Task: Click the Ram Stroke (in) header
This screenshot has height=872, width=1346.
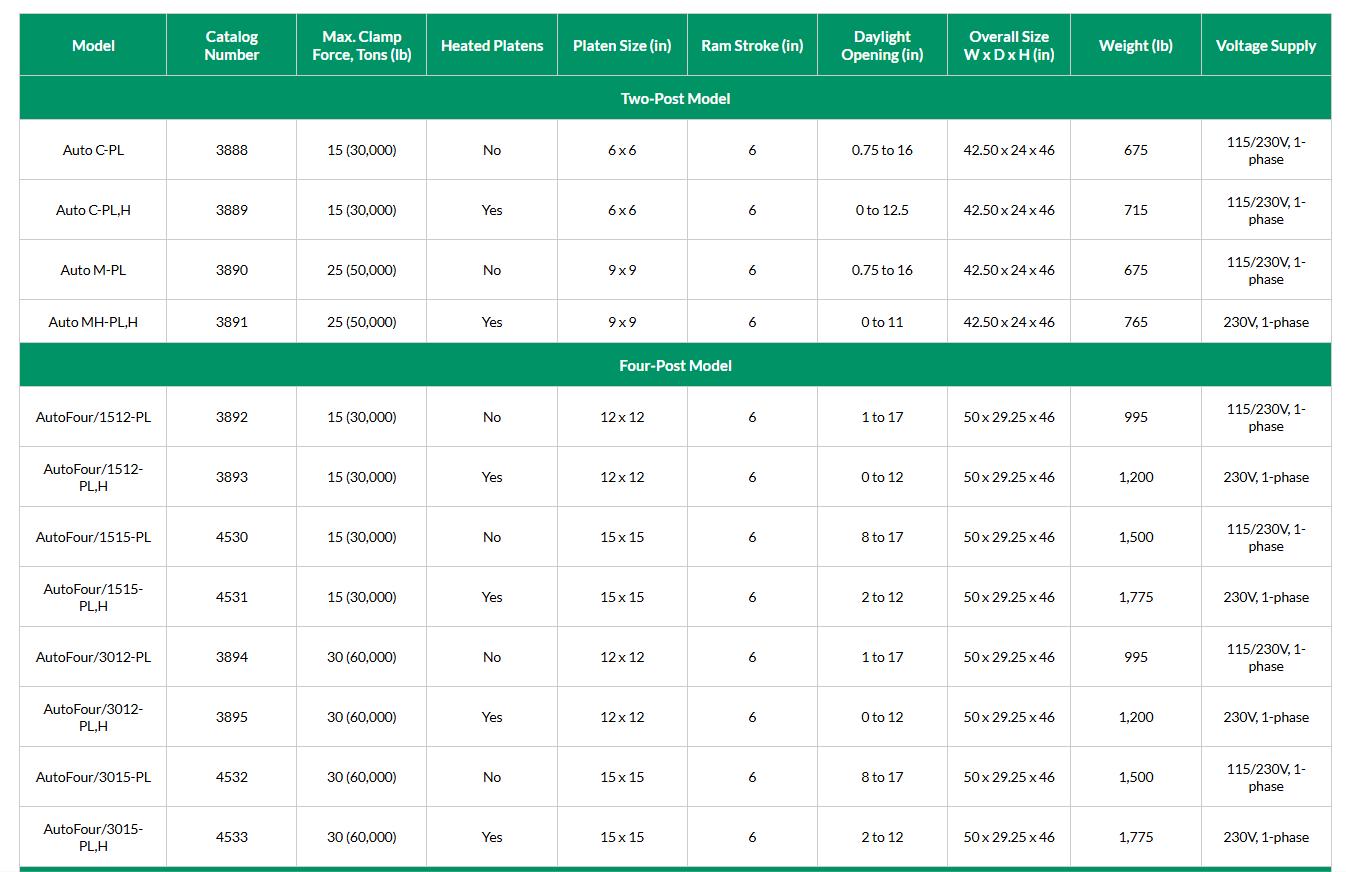Action: (752, 45)
